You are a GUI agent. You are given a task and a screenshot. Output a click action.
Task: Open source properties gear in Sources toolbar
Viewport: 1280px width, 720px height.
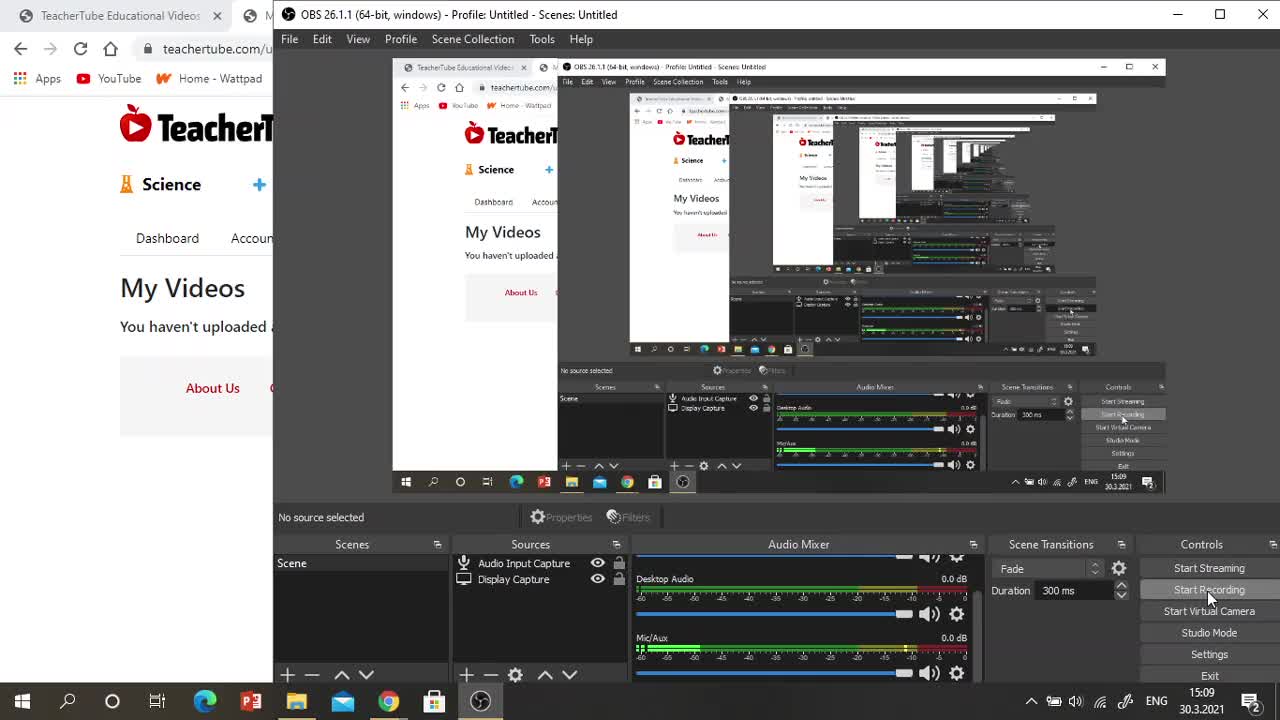click(515, 675)
